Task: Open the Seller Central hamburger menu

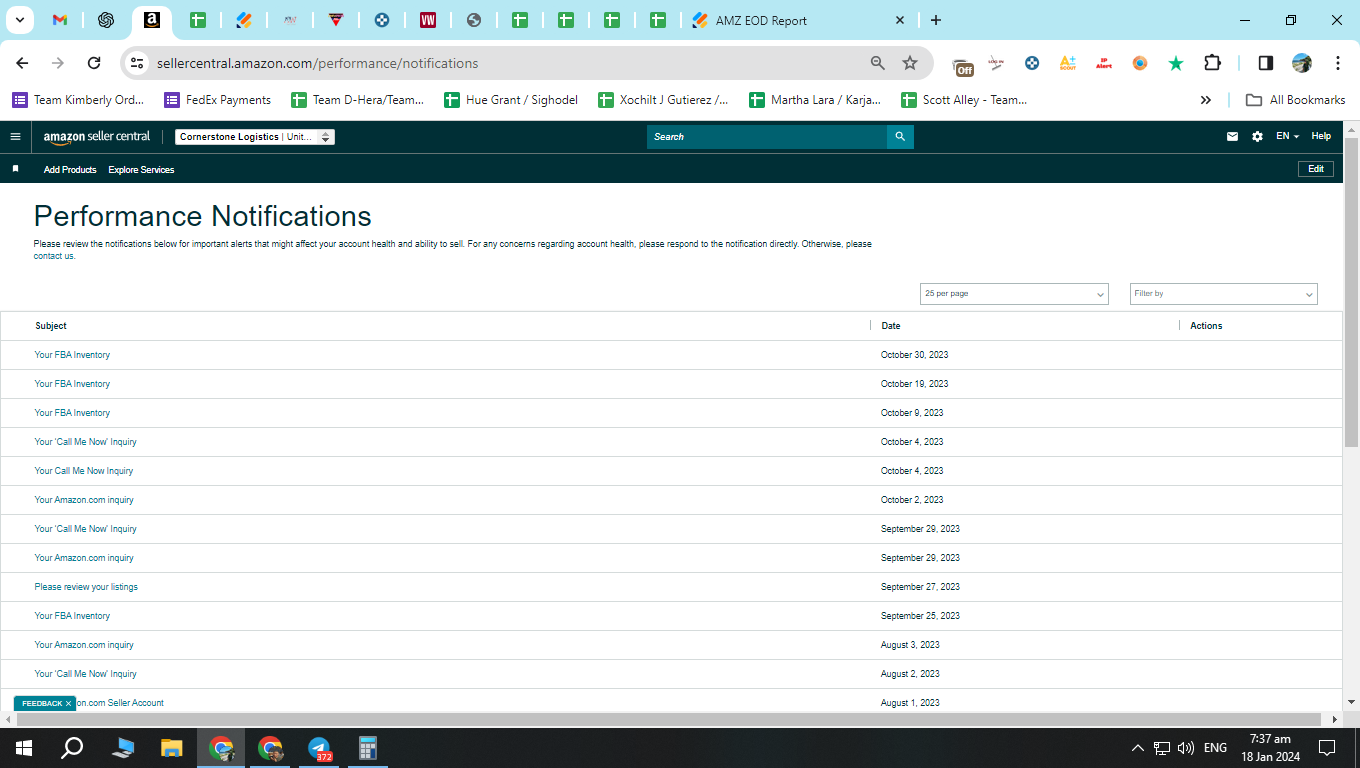Action: [x=15, y=136]
